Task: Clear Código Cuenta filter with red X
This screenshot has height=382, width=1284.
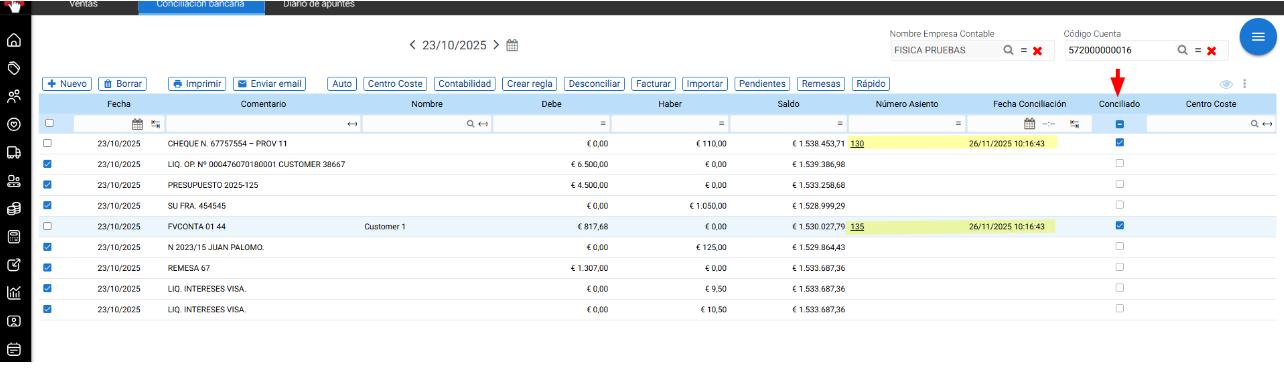Action: pos(1211,50)
